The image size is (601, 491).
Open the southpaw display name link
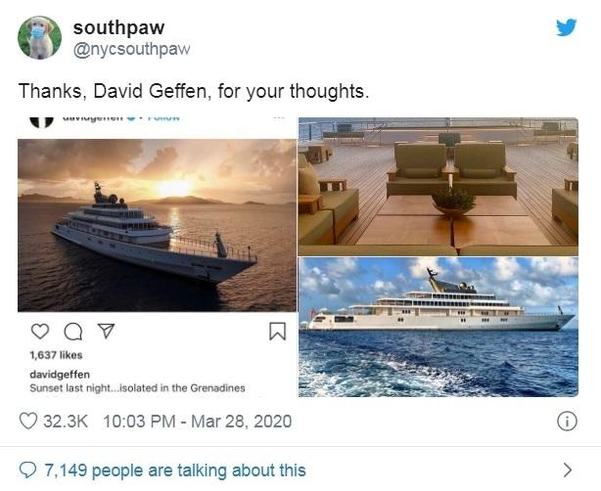click(x=119, y=28)
